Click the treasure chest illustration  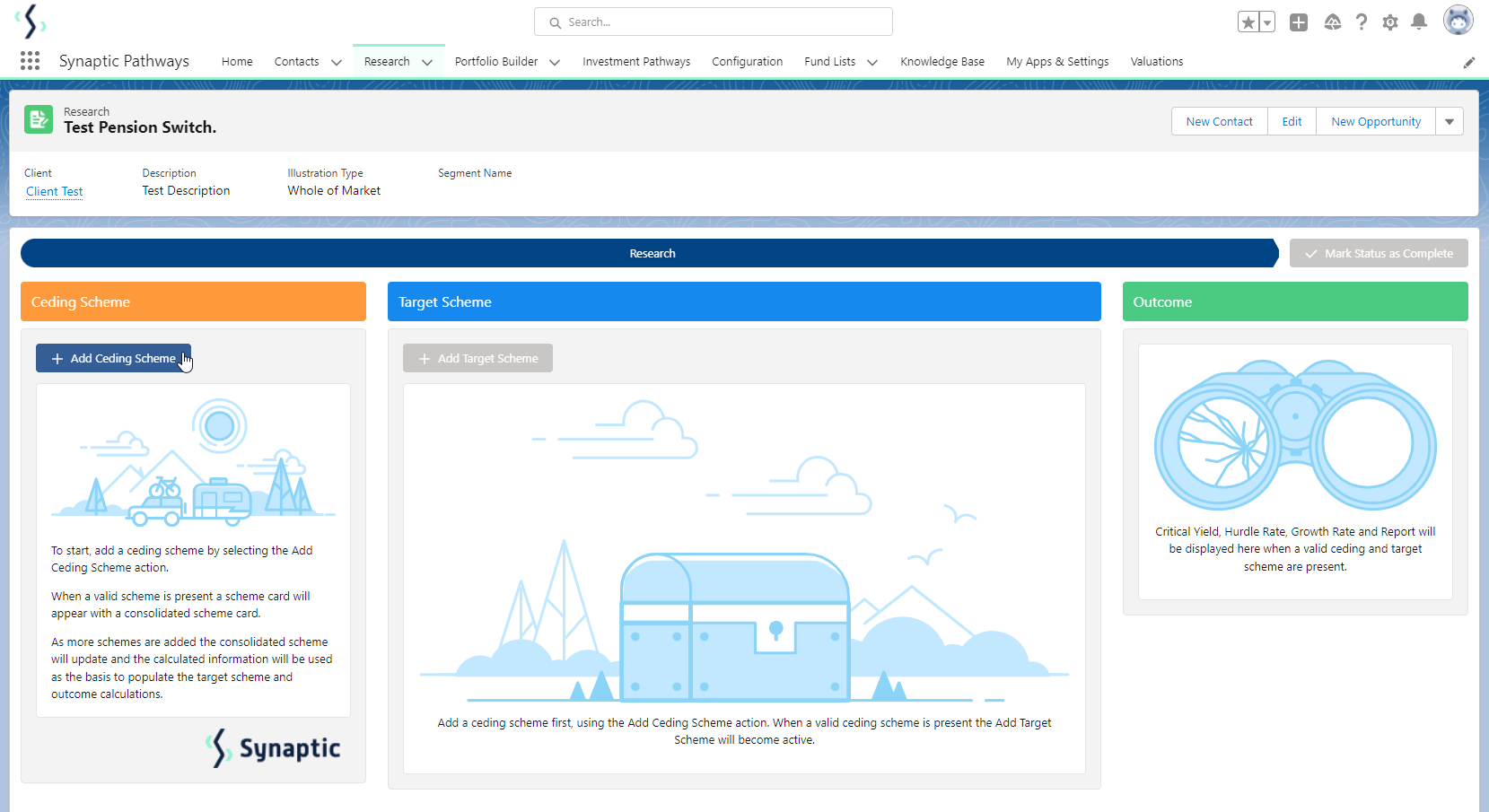[735, 626]
